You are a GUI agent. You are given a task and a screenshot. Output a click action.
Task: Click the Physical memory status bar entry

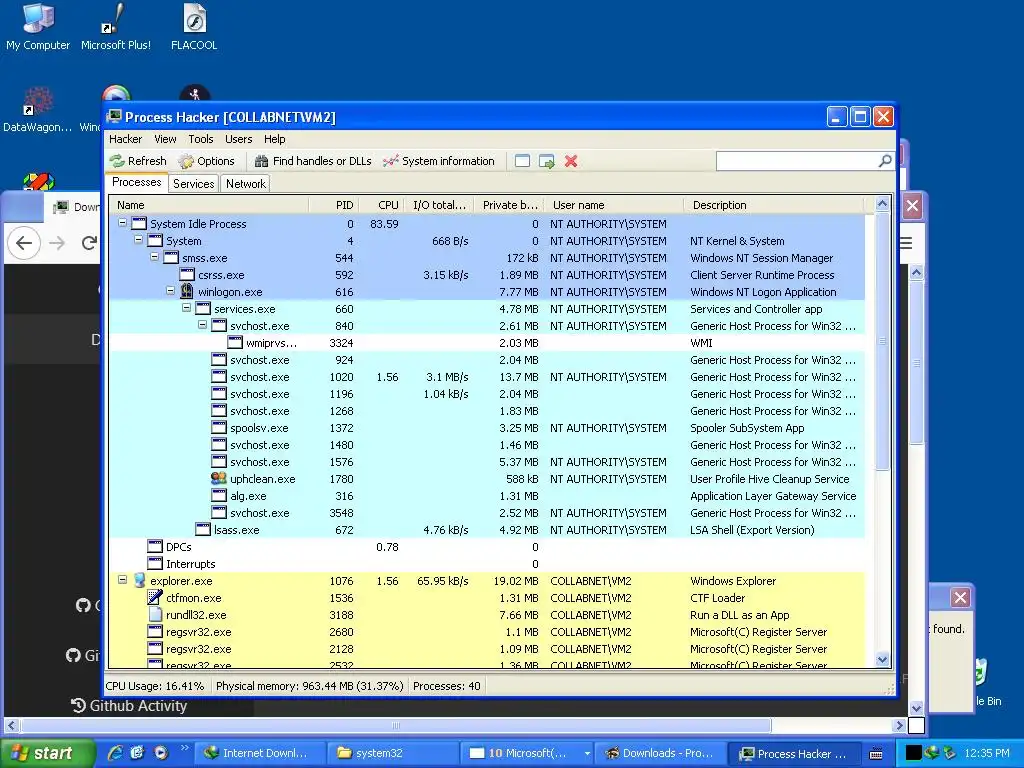coord(310,686)
